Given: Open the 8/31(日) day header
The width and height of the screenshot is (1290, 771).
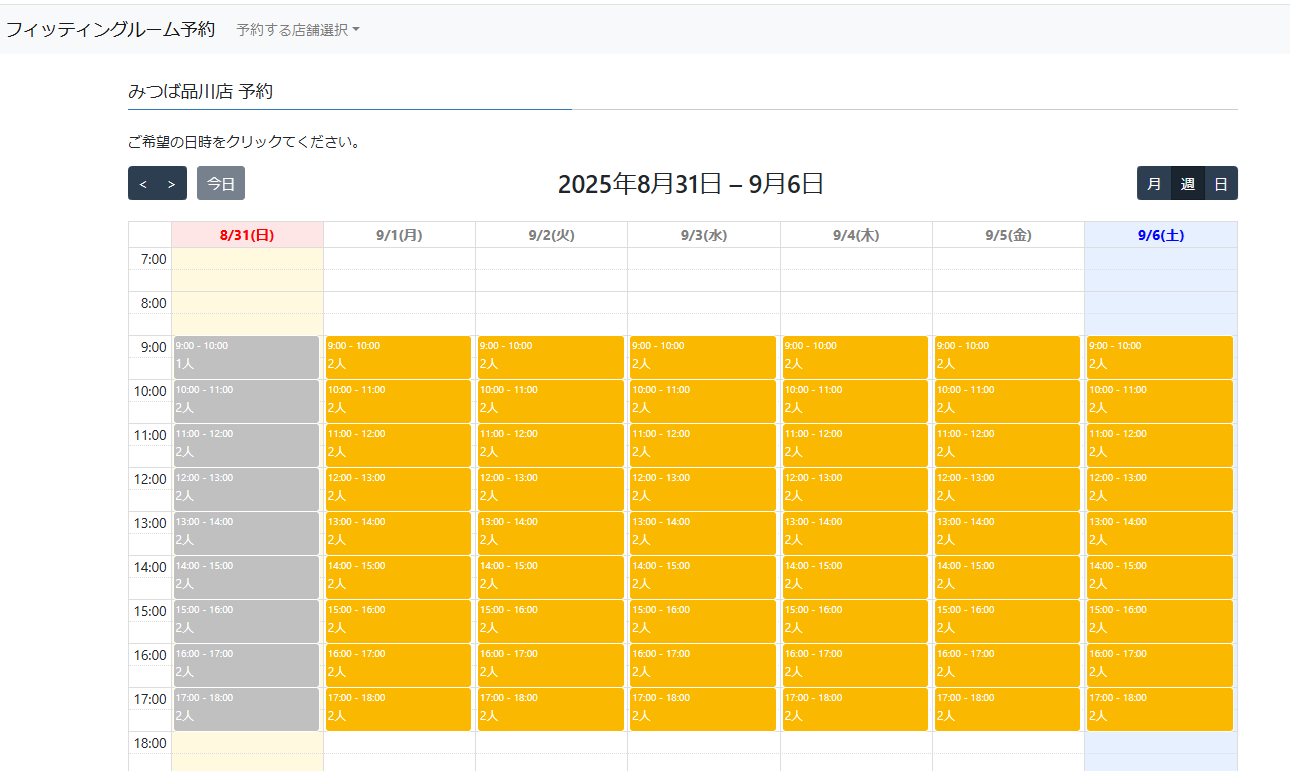Looking at the screenshot, I should coord(247,235).
